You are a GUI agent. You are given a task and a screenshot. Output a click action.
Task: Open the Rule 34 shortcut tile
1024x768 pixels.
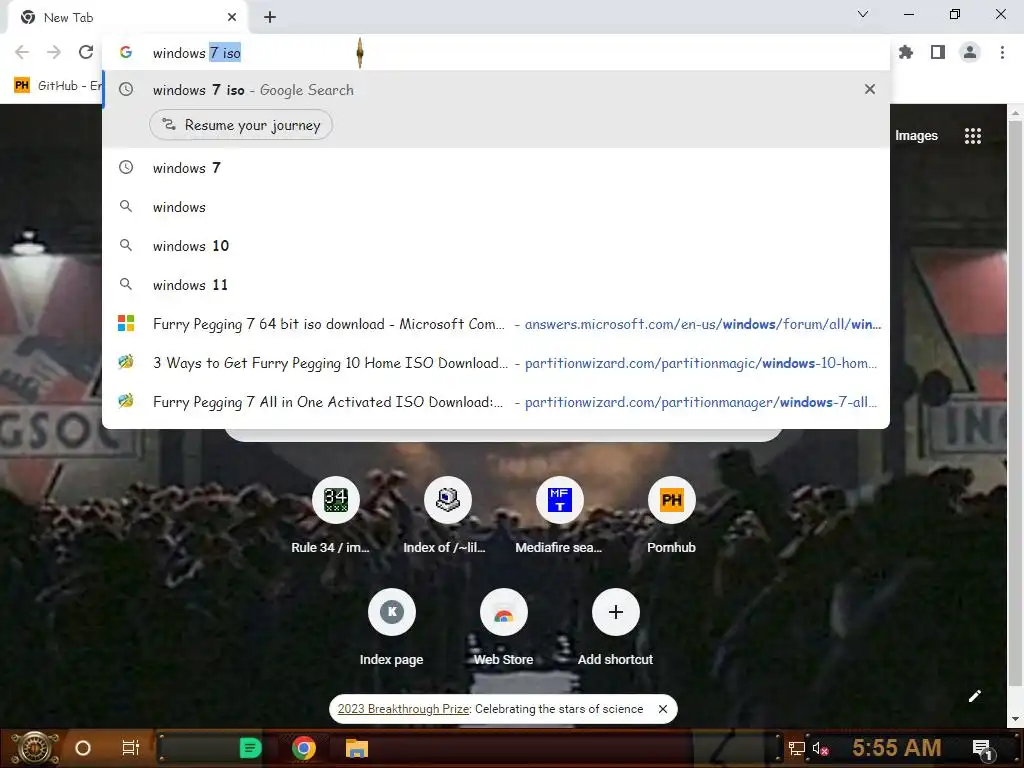(335, 515)
